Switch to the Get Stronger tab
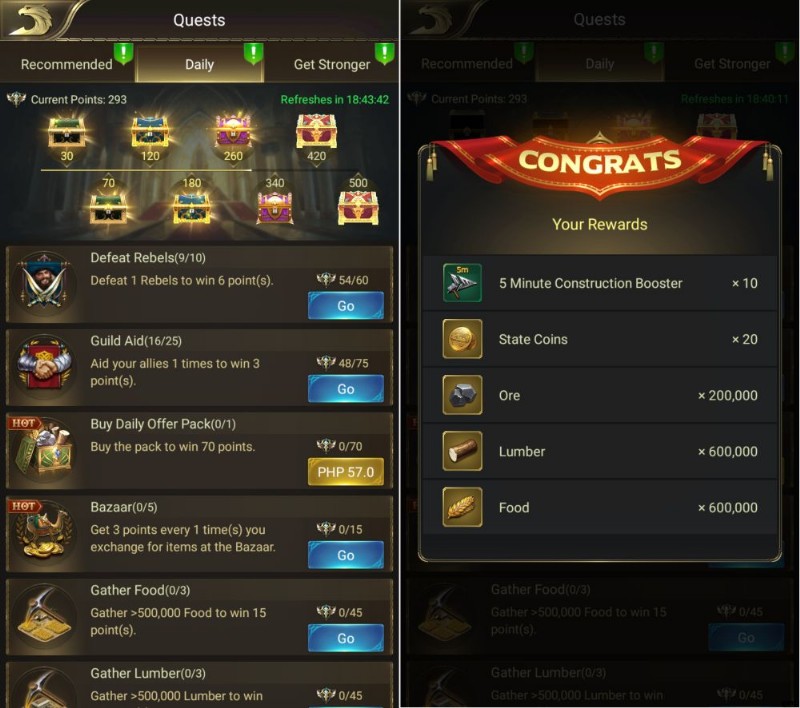Screen dimensions: 800x708 click(332, 64)
